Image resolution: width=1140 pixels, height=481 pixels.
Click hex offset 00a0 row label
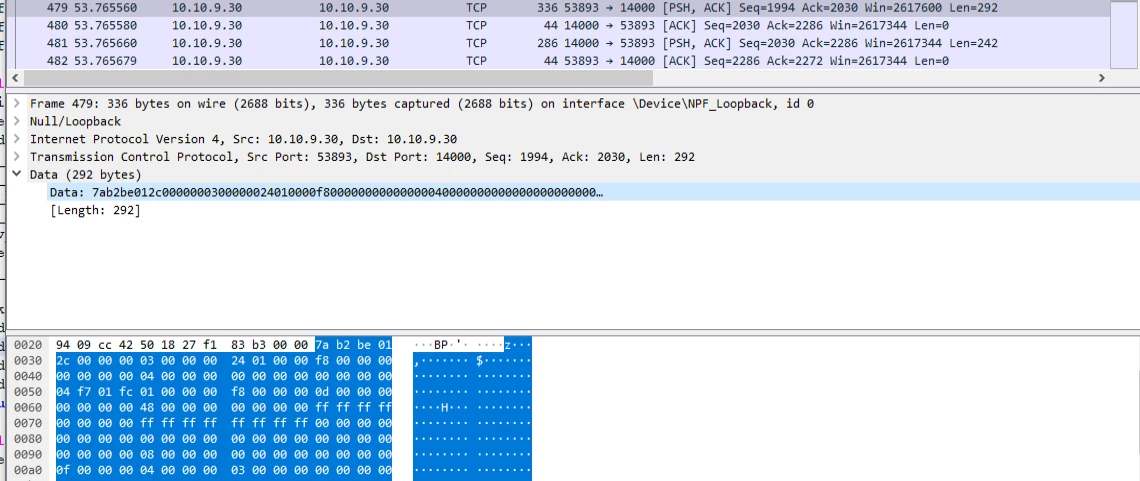point(28,470)
